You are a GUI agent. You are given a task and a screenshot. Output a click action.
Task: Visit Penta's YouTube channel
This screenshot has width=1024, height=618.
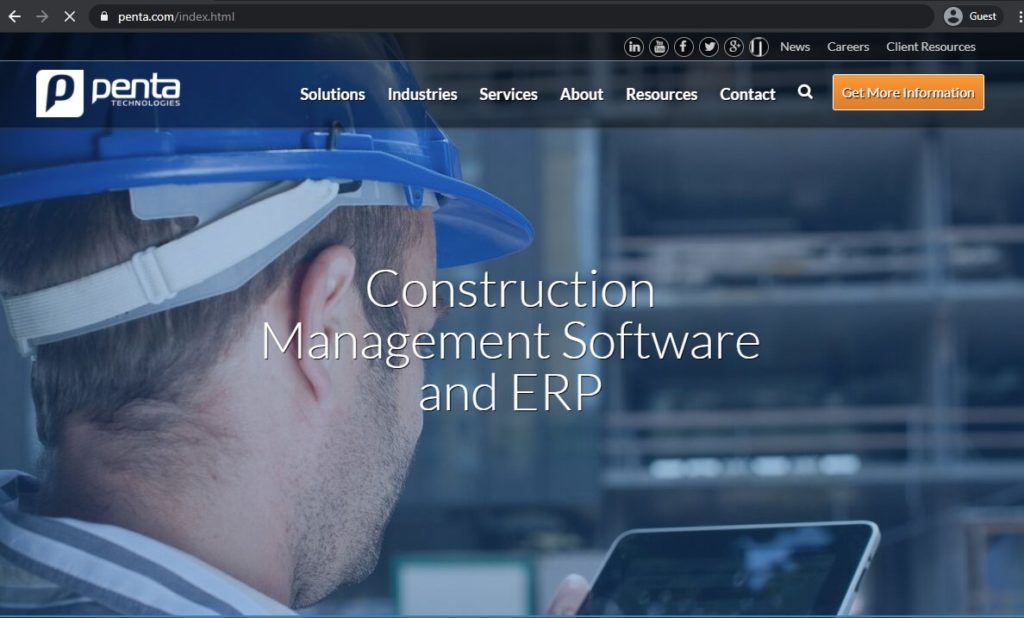pyautogui.click(x=659, y=46)
